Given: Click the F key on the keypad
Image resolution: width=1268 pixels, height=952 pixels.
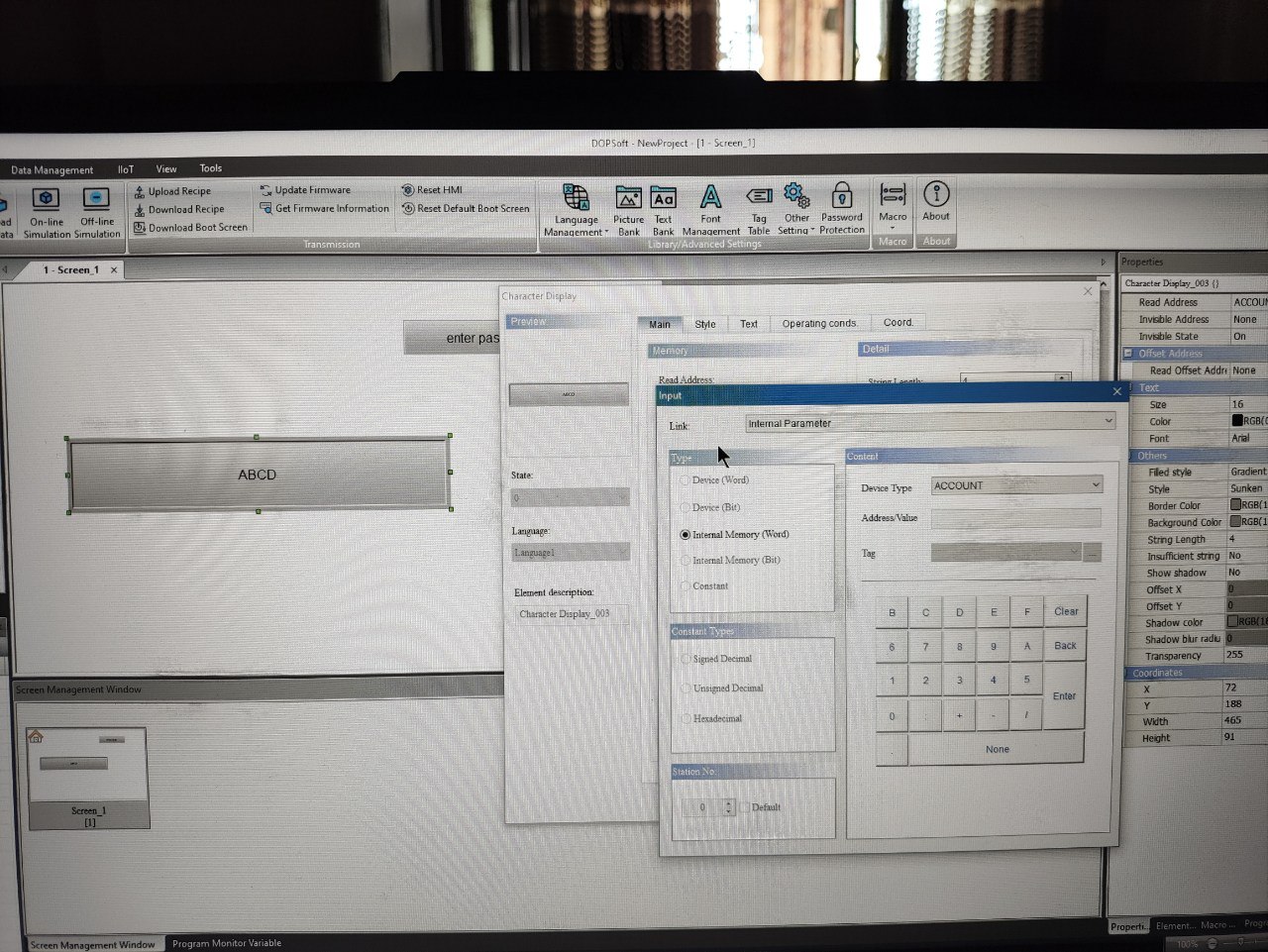Looking at the screenshot, I should [x=1027, y=612].
